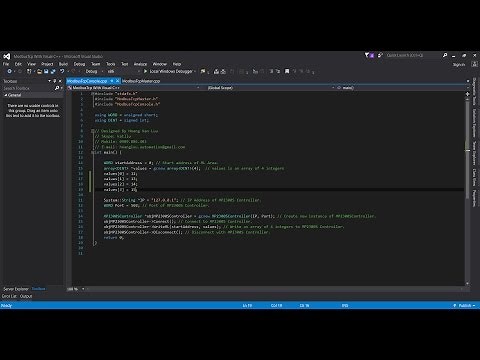Click the Save All toolbar icon

click(x=53, y=71)
